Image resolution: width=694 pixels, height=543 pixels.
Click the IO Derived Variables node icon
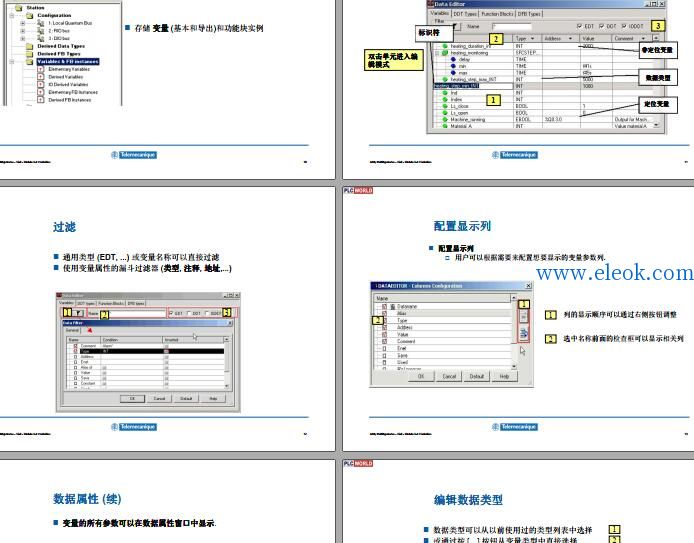[41, 84]
